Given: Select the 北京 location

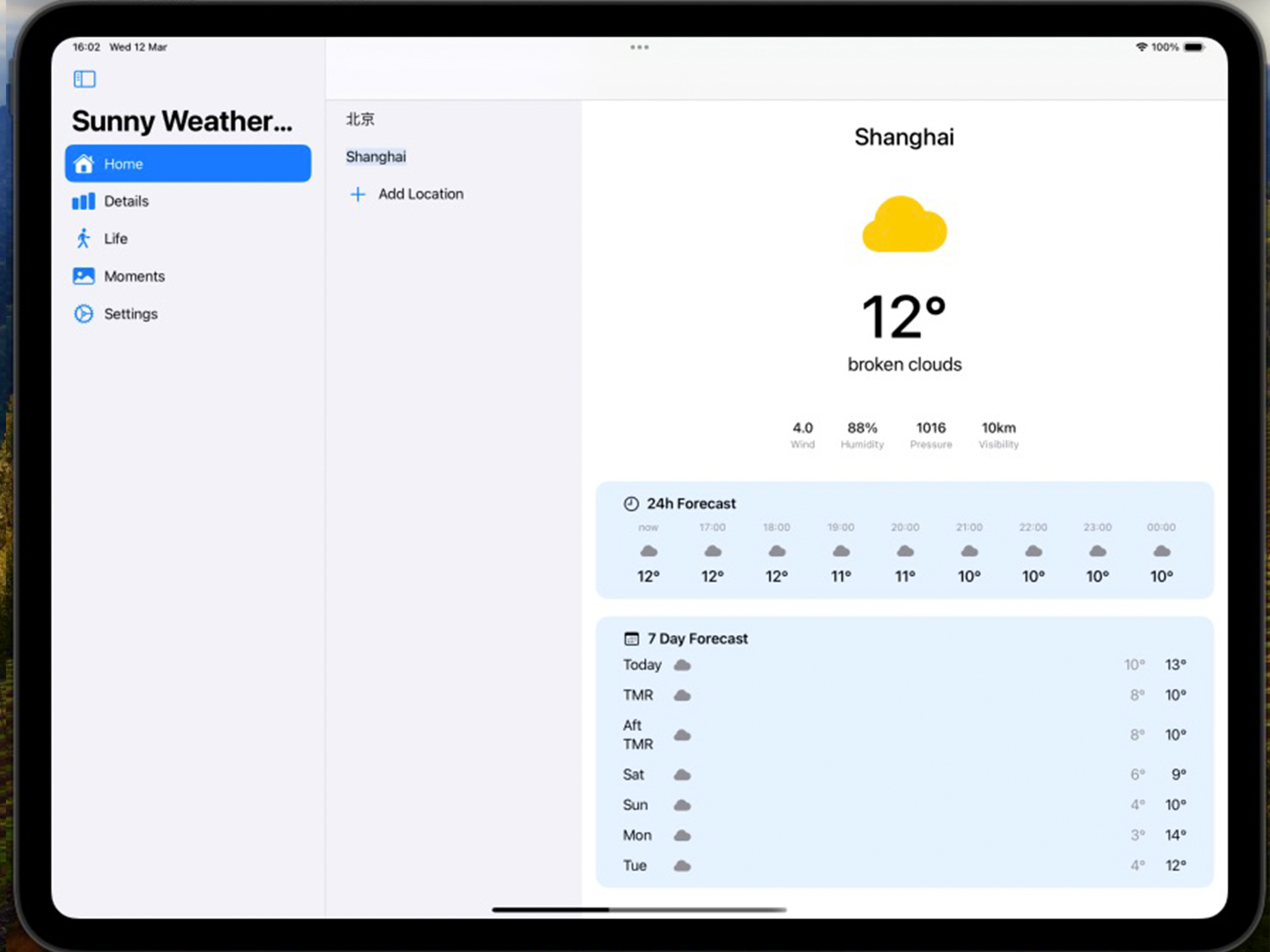Looking at the screenshot, I should (x=360, y=119).
